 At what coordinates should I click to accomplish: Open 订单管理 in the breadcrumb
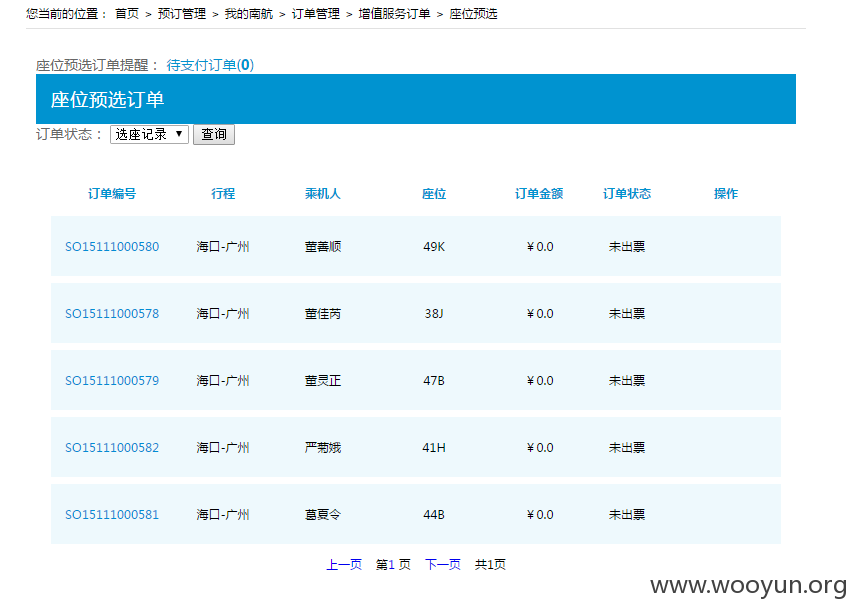coord(315,14)
